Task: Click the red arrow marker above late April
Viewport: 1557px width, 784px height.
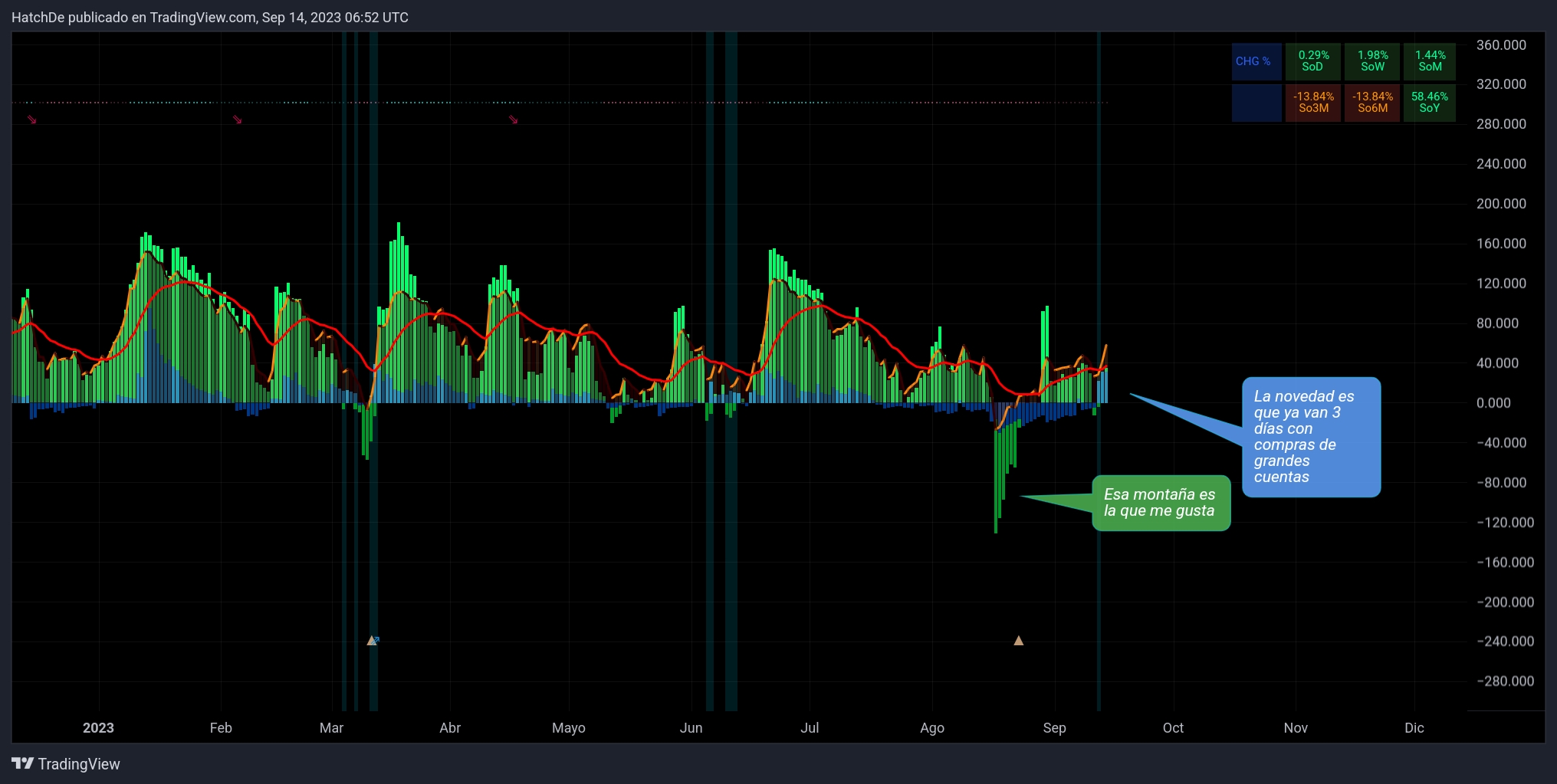Action: 514,120
